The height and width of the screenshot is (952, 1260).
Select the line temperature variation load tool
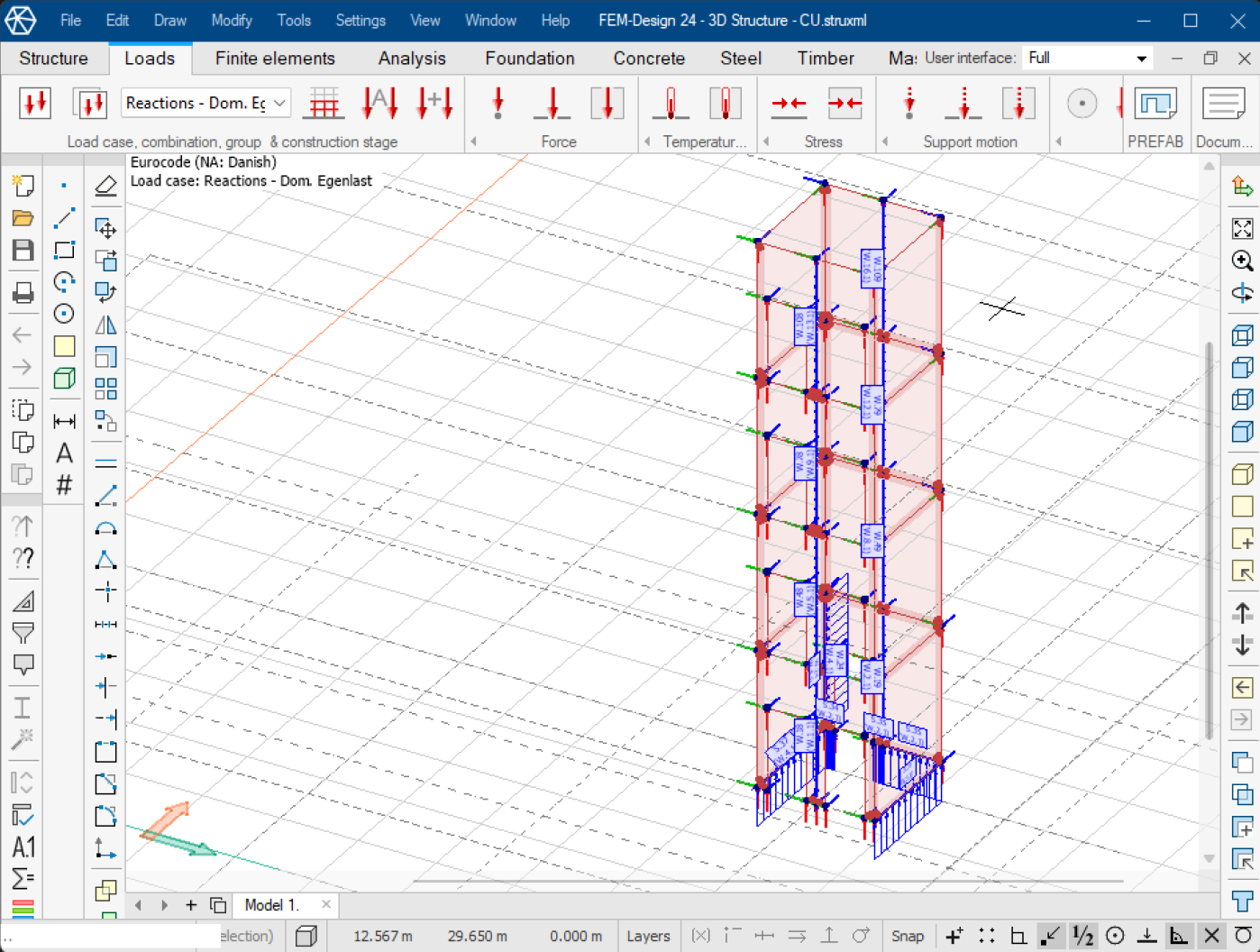(671, 104)
